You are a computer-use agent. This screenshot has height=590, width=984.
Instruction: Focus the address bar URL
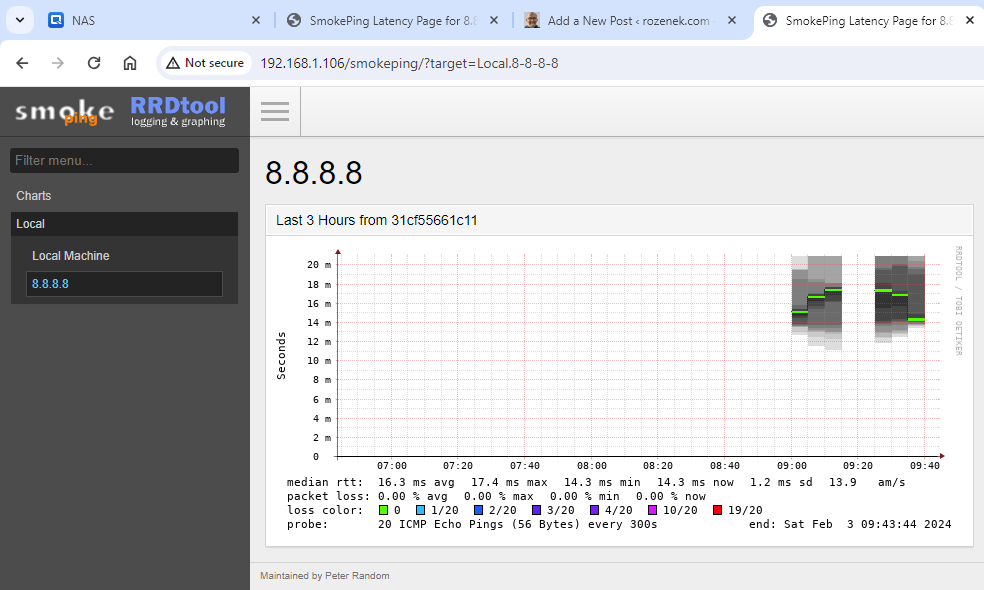coord(409,63)
